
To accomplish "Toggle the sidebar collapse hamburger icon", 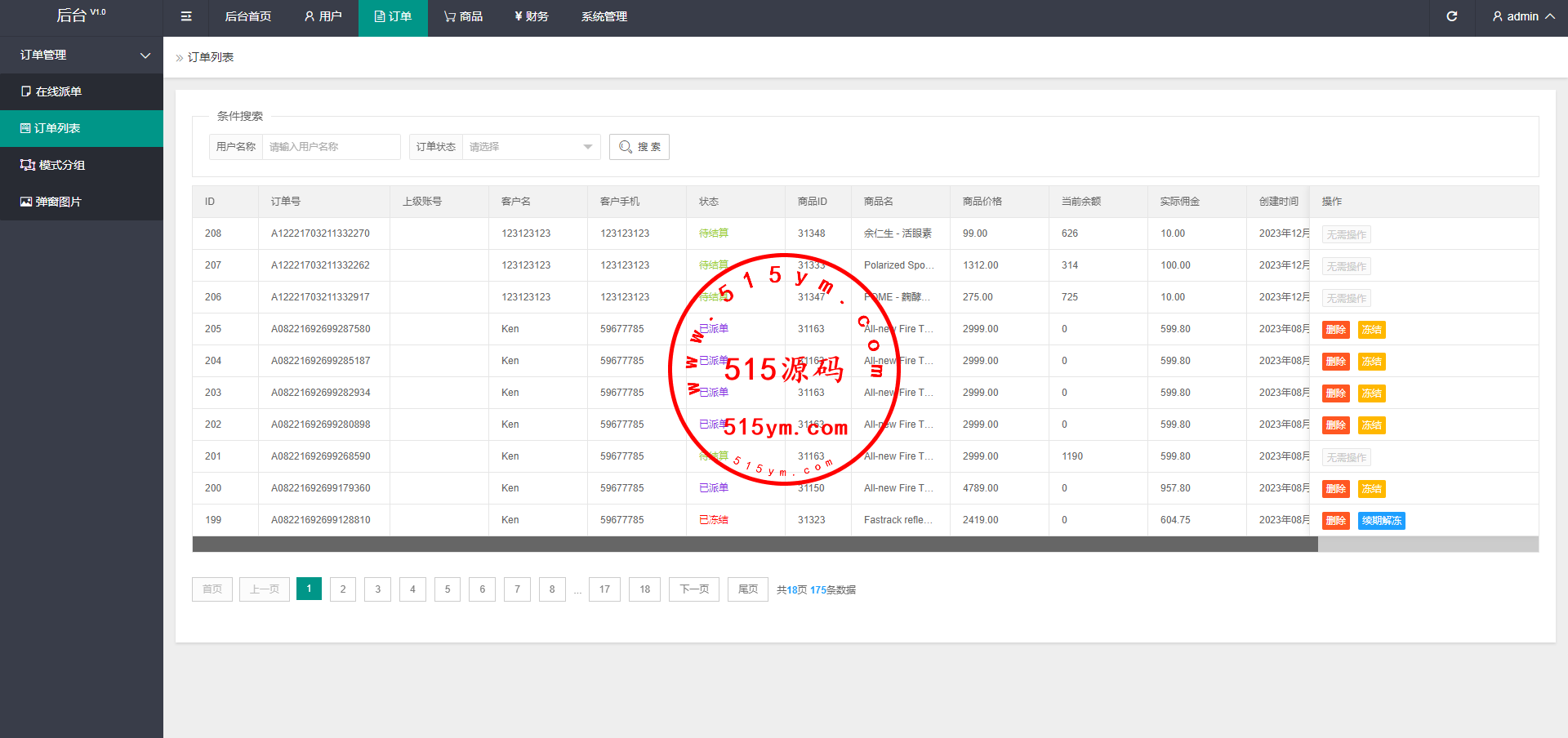I will (186, 16).
